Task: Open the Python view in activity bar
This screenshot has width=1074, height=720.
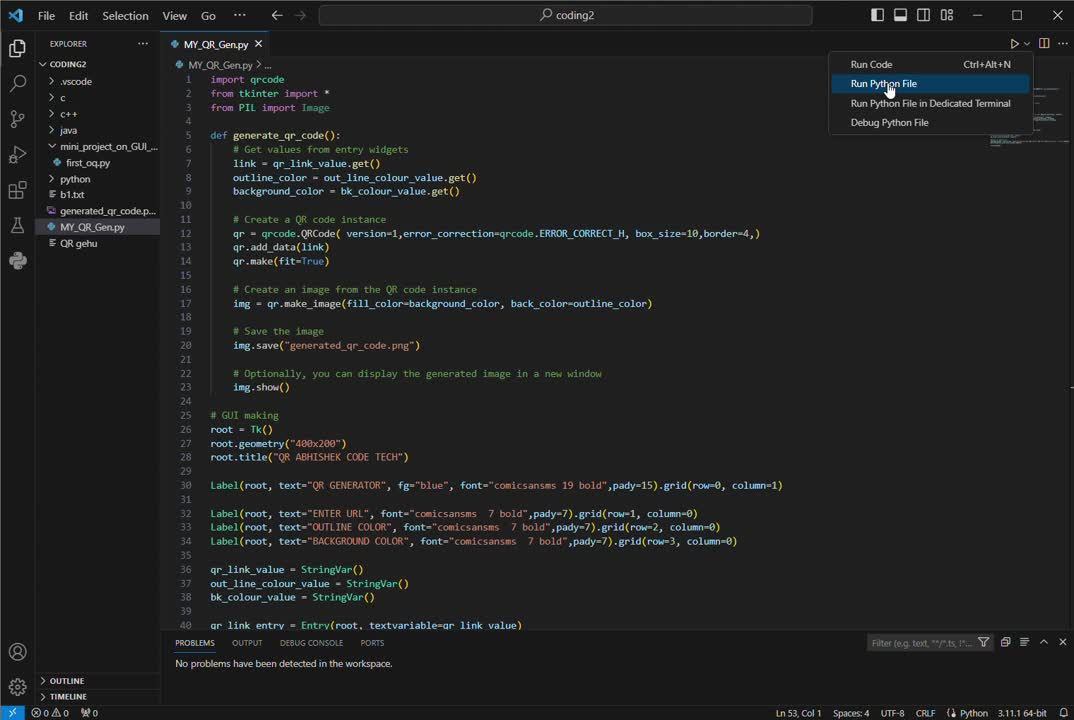Action: (x=17, y=260)
